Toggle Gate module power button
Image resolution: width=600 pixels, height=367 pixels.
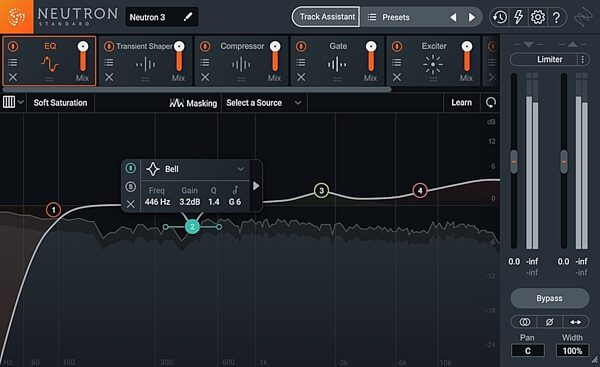pyautogui.click(x=301, y=46)
